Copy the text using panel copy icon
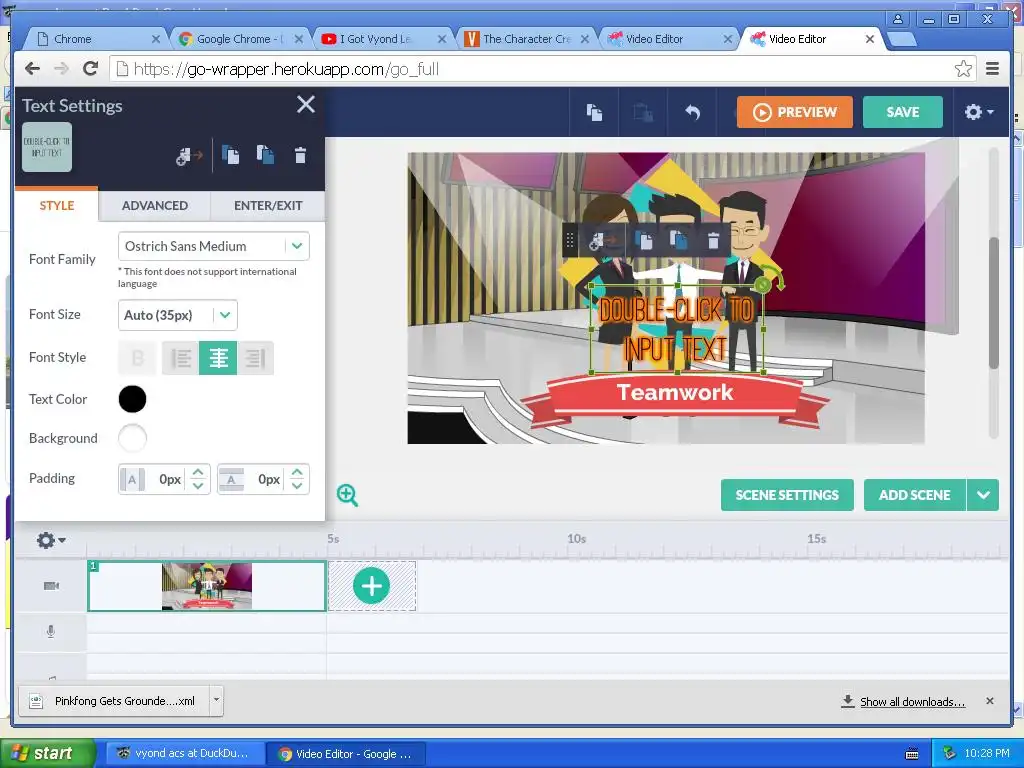The width and height of the screenshot is (1024, 768). [231, 155]
